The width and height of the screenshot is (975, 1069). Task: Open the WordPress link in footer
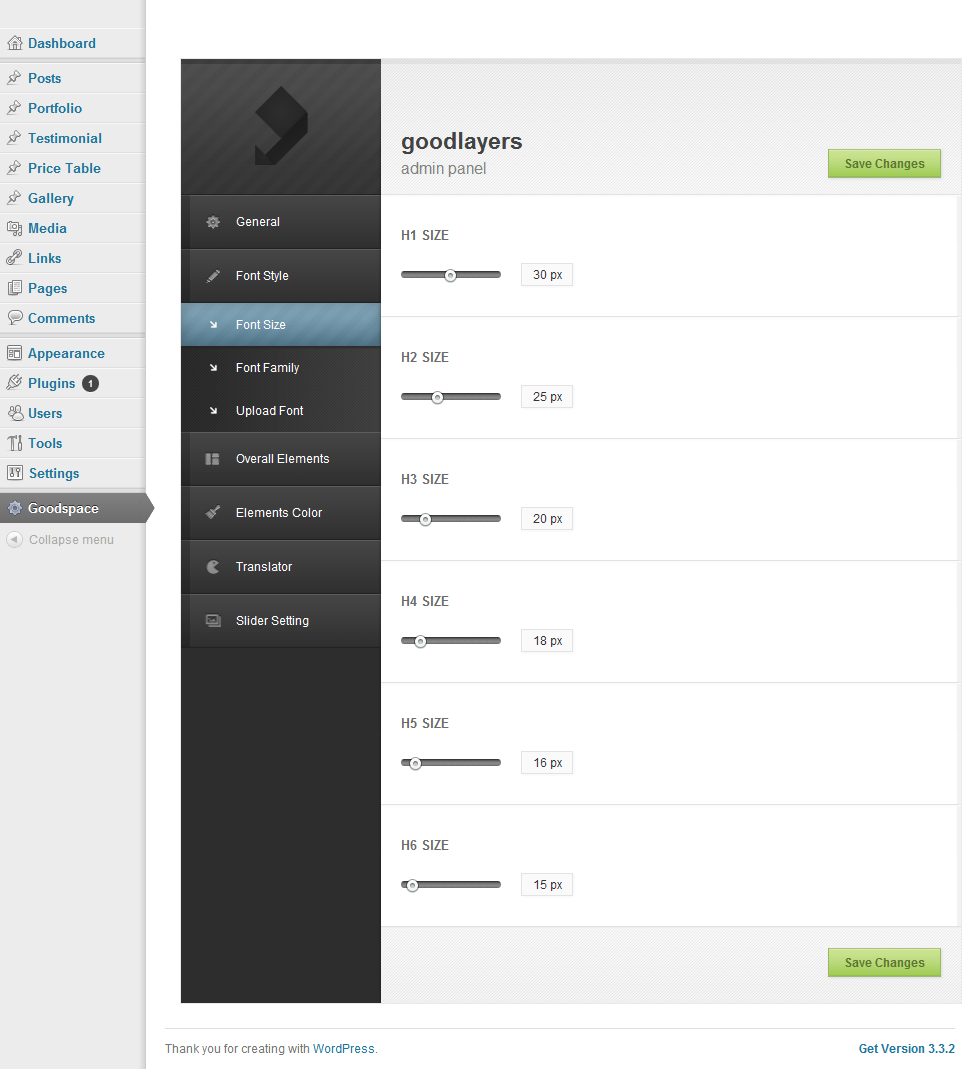tap(344, 1049)
